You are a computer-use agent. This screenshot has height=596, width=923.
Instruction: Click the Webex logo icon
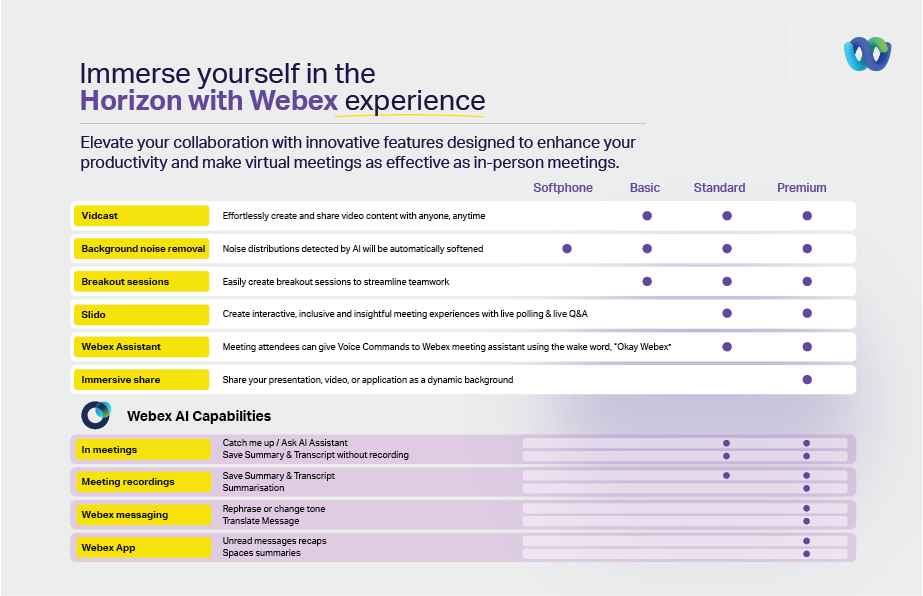(866, 53)
